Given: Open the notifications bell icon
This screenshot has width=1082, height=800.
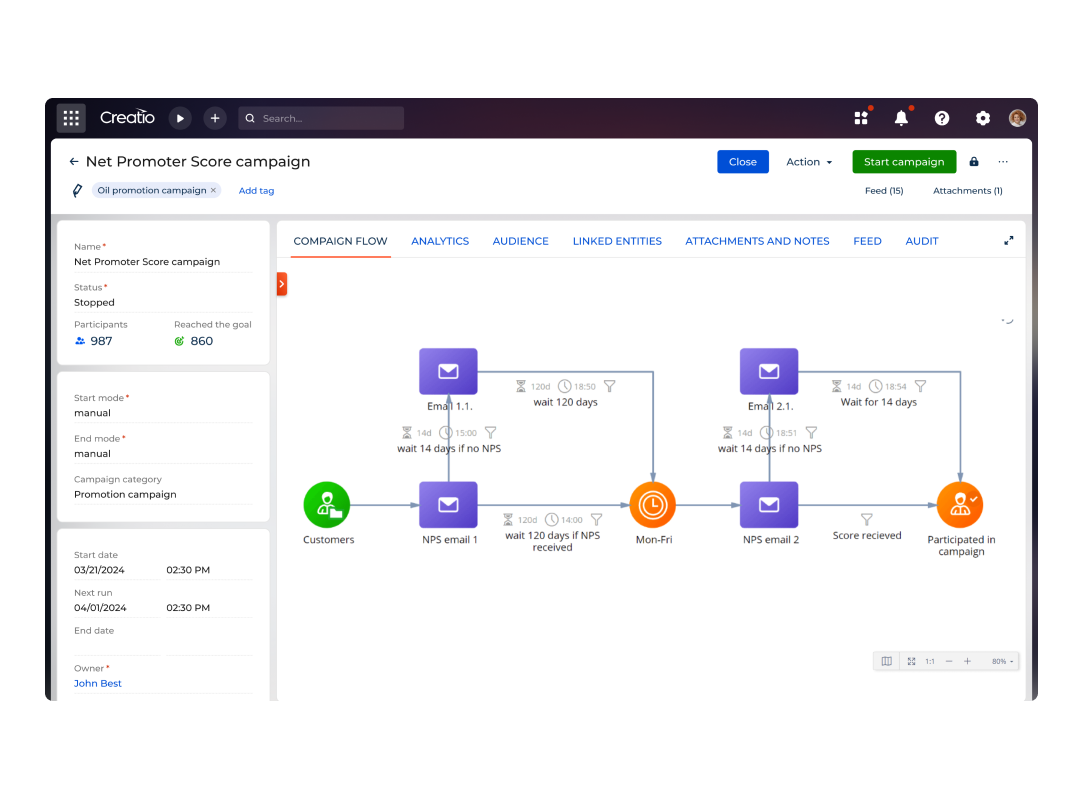Looking at the screenshot, I should [901, 117].
